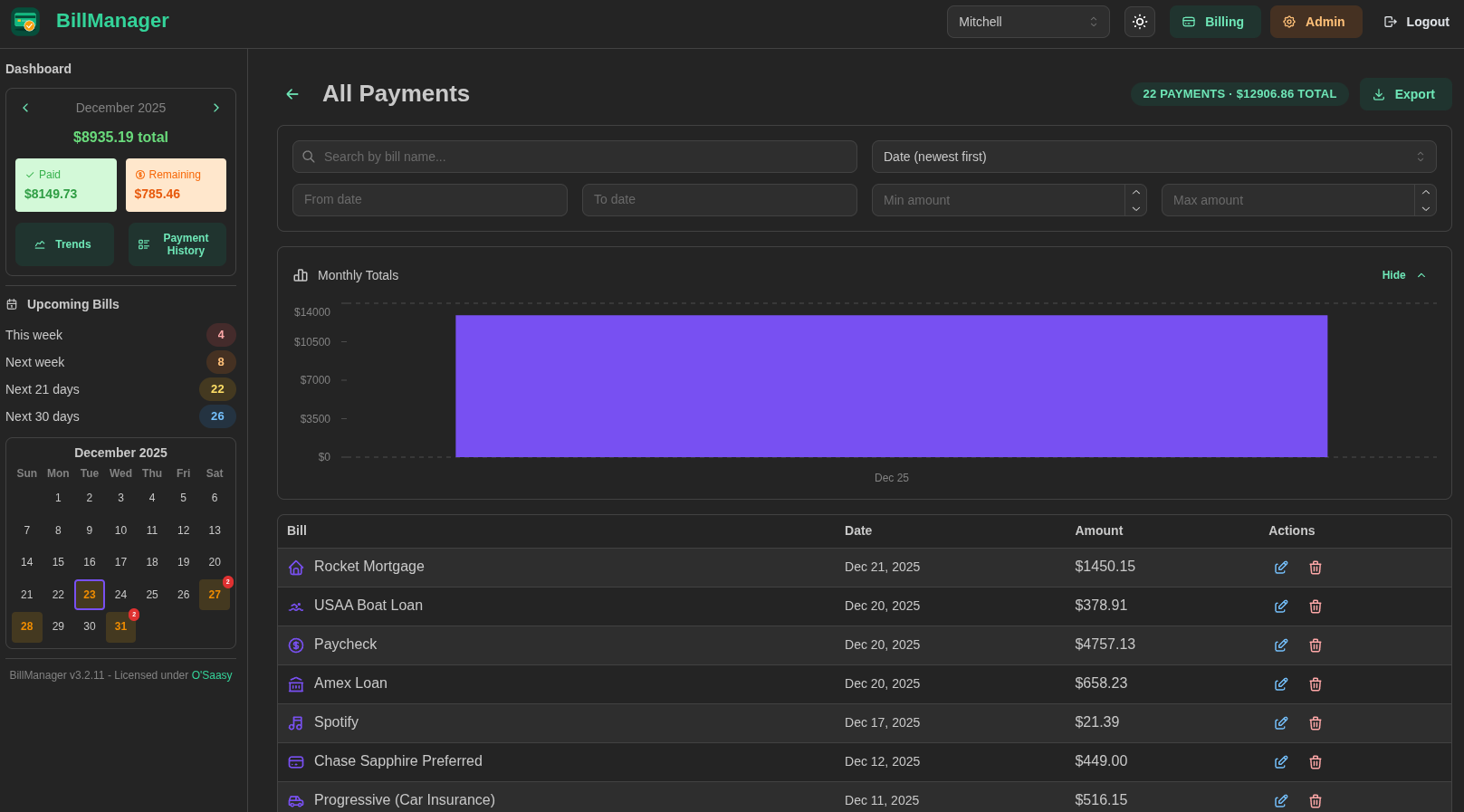This screenshot has width=1464, height=812.
Task: Click the Dashboard heading in sidebar
Action: coord(38,69)
